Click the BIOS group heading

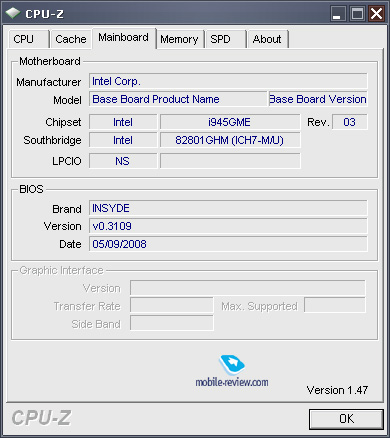coord(31,189)
